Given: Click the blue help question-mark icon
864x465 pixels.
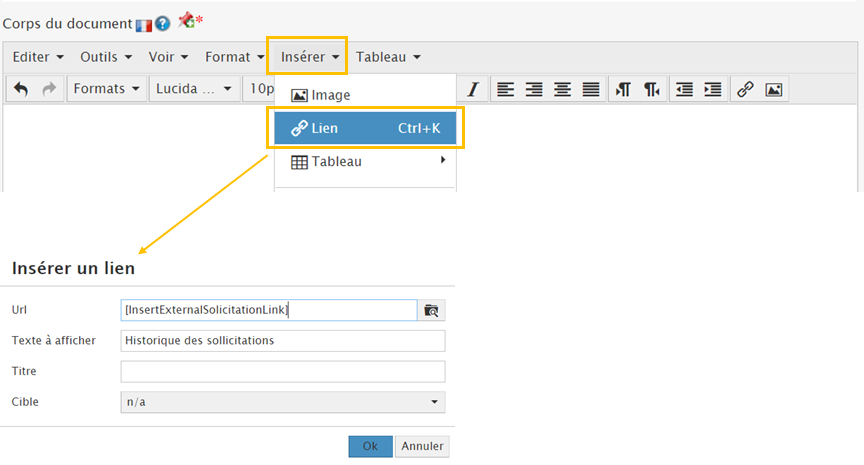Looking at the screenshot, I should coord(162,23).
